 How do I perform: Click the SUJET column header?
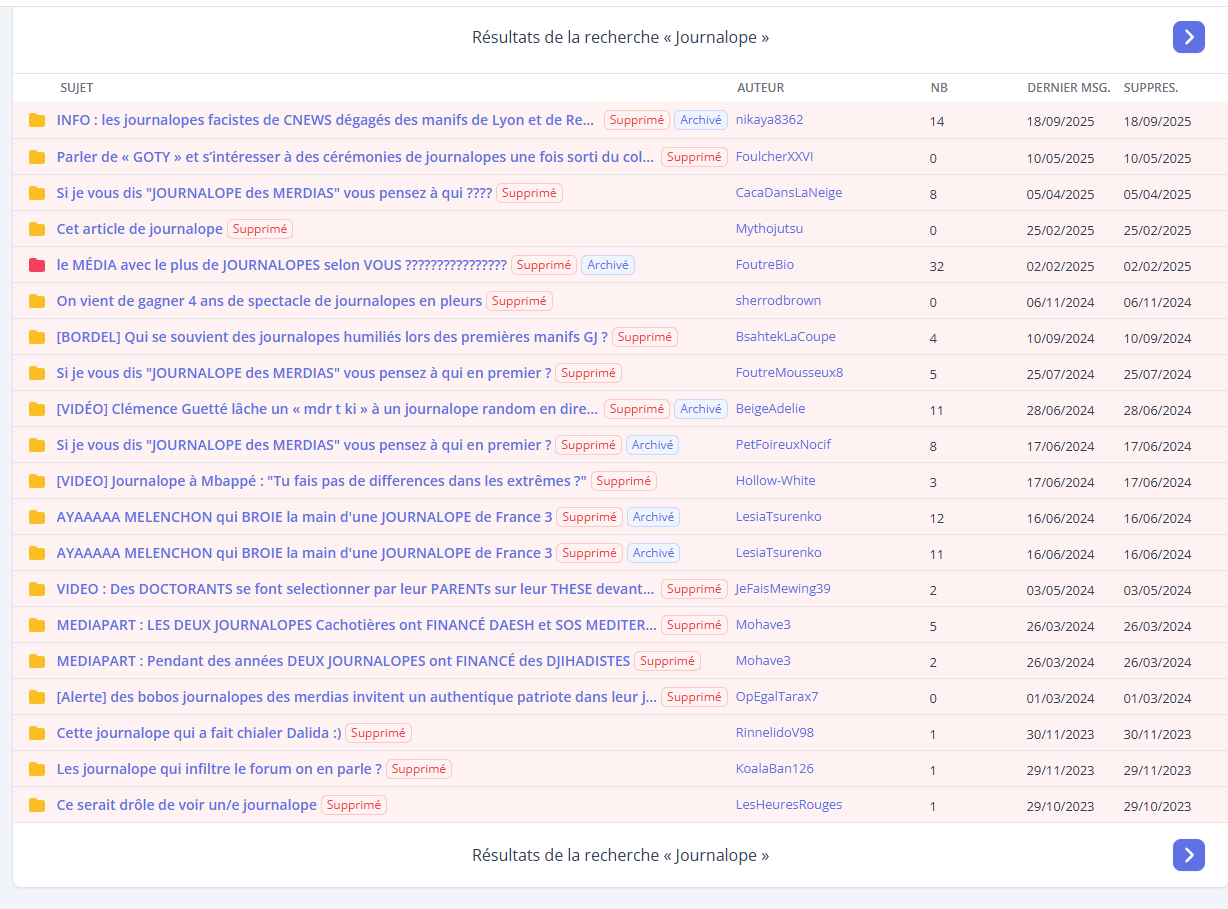76,88
